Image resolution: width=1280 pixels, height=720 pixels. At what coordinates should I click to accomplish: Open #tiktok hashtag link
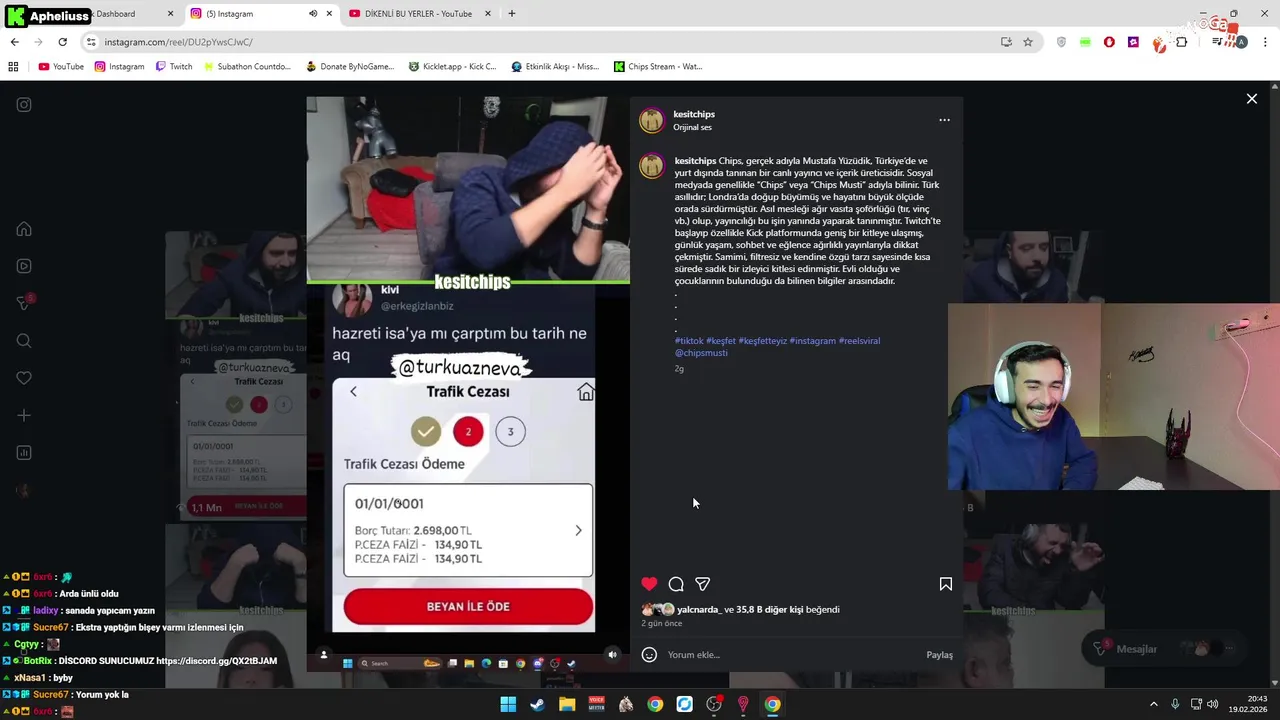pos(689,341)
